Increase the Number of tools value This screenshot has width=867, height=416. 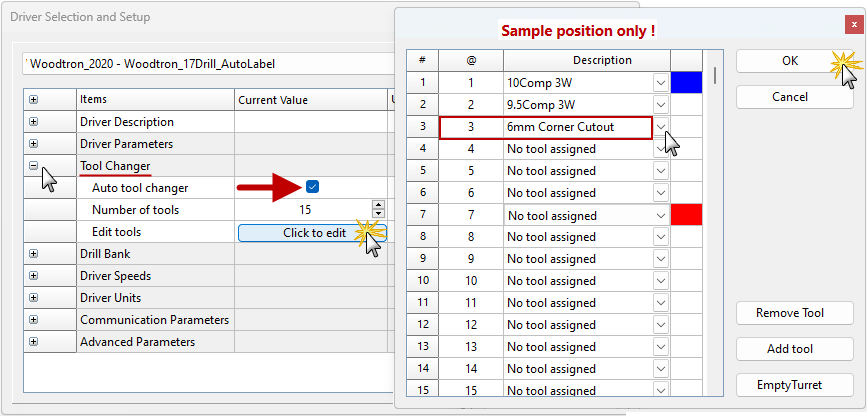pyautogui.click(x=378, y=205)
